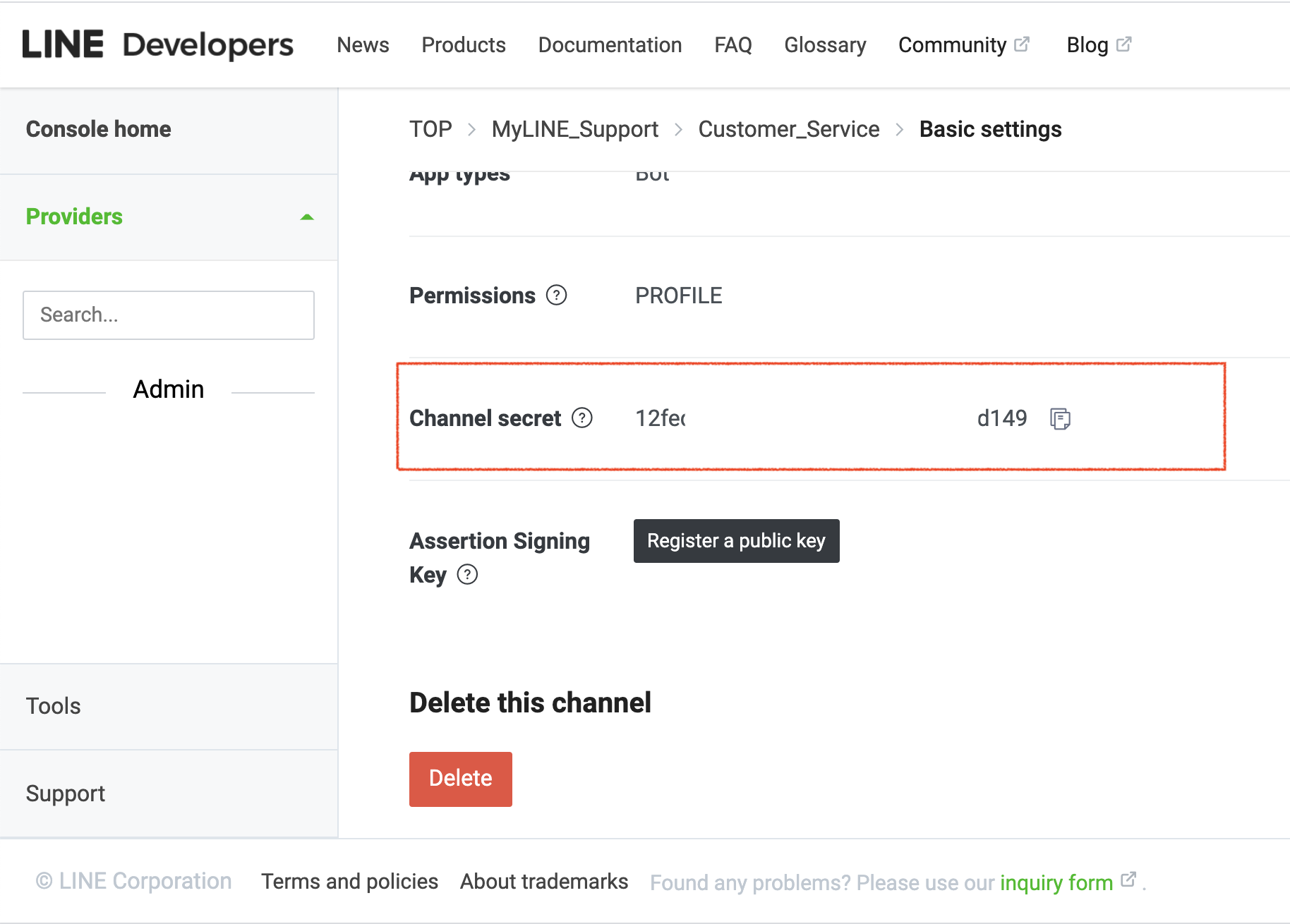
Task: Click the Delete this channel heading
Action: (x=531, y=703)
